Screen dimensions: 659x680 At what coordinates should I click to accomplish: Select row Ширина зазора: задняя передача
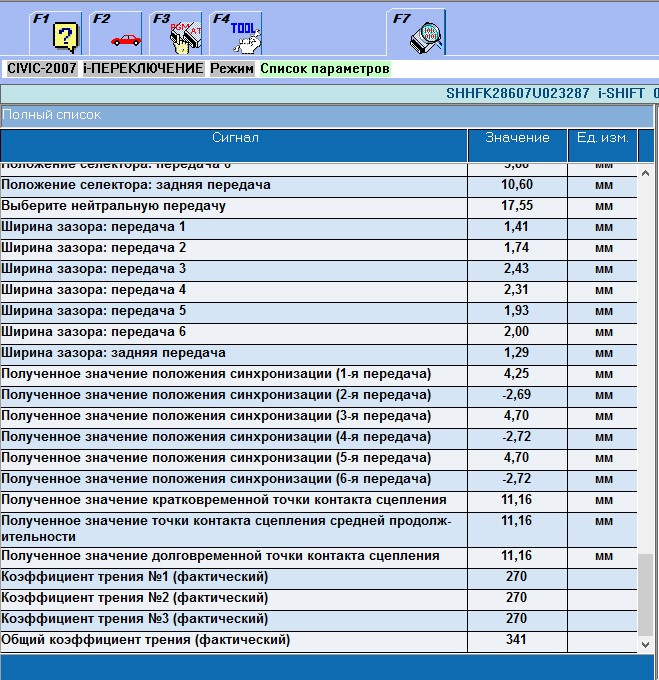pyautogui.click(x=319, y=354)
